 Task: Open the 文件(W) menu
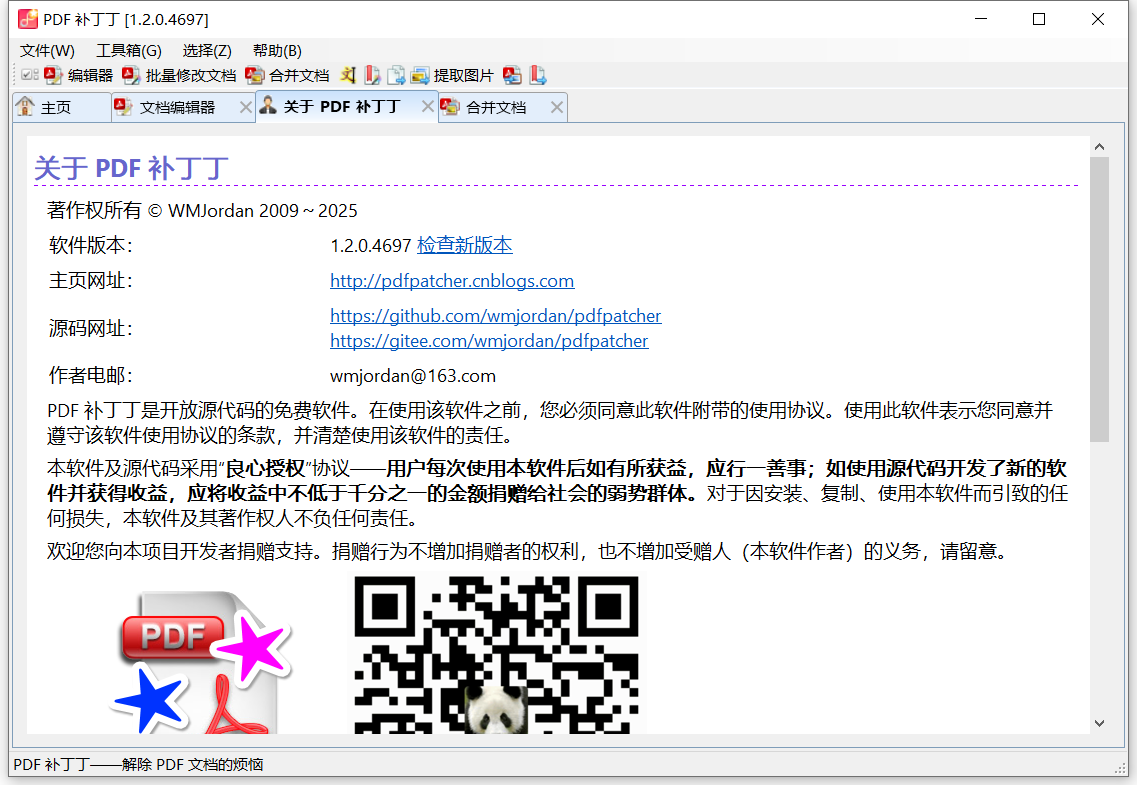(x=47, y=51)
